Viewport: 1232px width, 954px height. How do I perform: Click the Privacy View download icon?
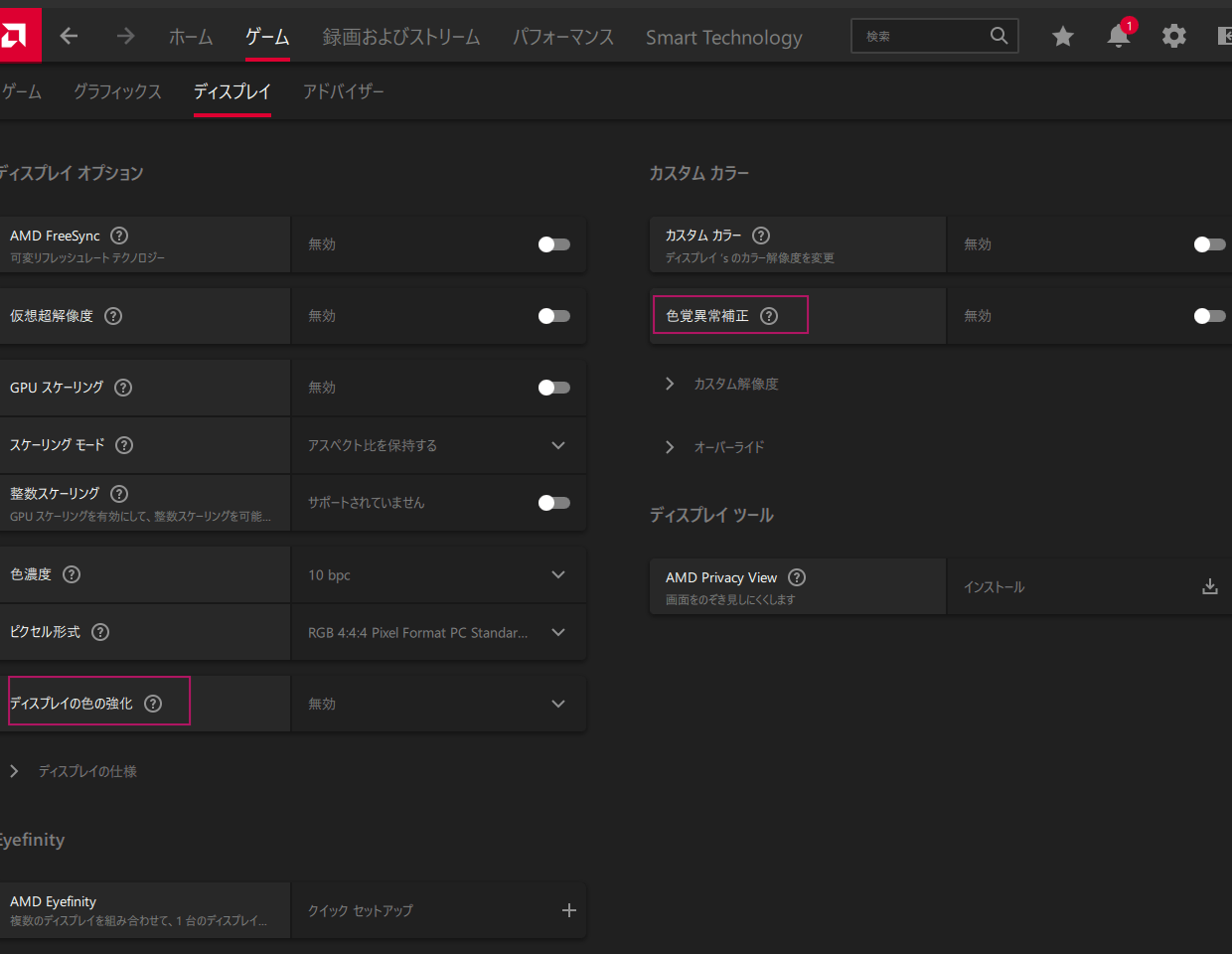tap(1210, 586)
